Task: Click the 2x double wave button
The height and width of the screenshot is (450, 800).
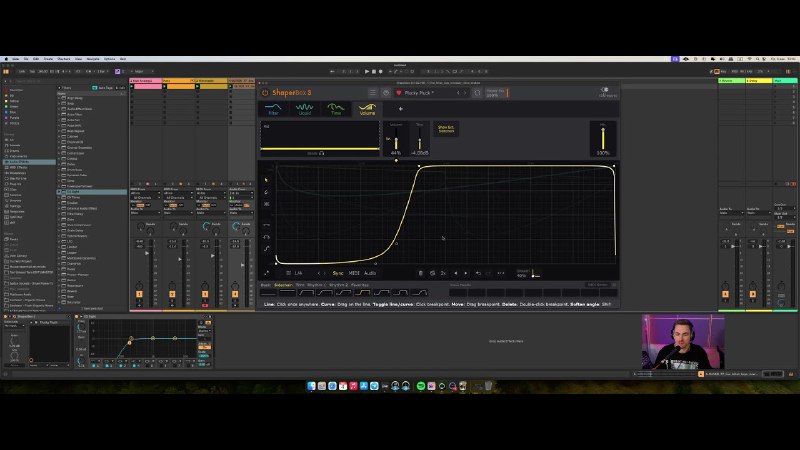Action: [443, 273]
